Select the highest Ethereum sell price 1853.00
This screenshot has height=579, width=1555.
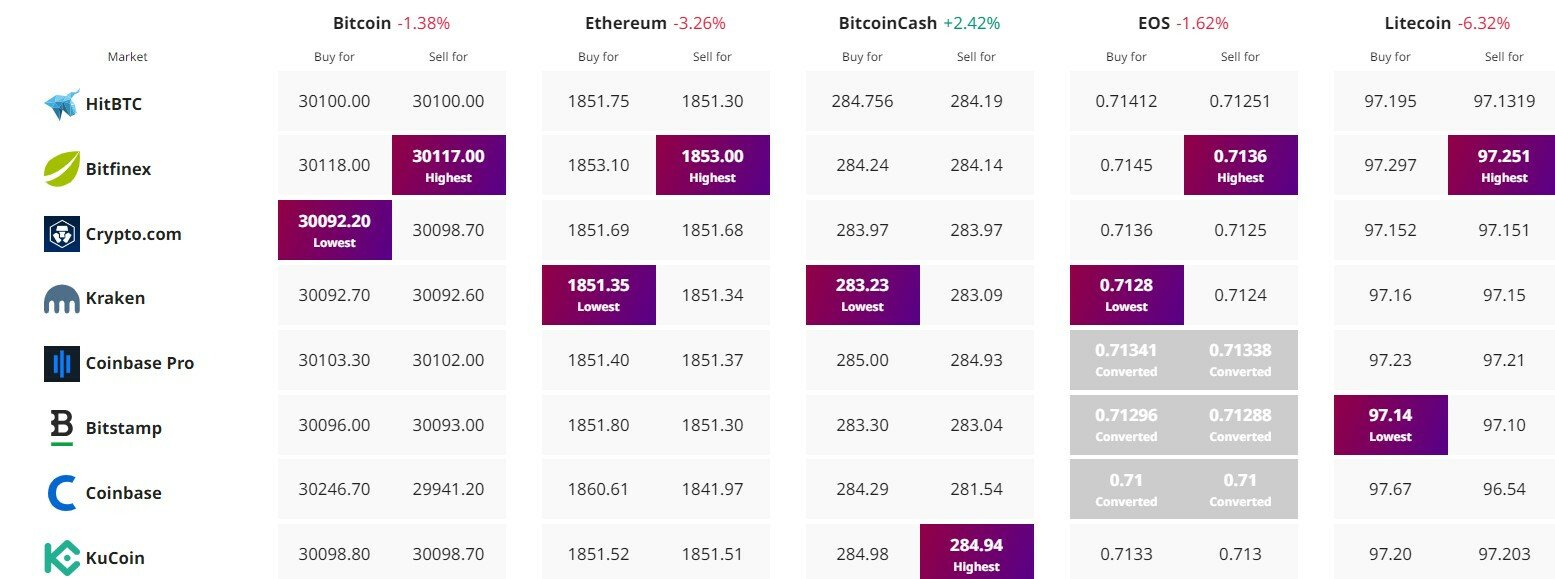712,164
